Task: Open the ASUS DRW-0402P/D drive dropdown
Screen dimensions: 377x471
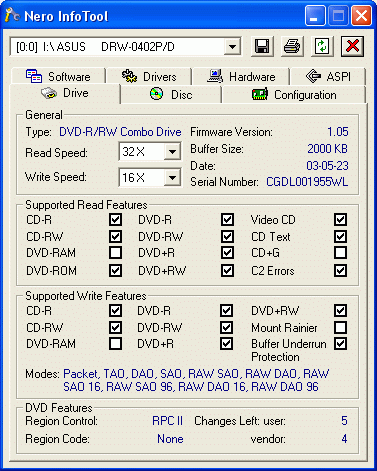Action: tap(232, 47)
